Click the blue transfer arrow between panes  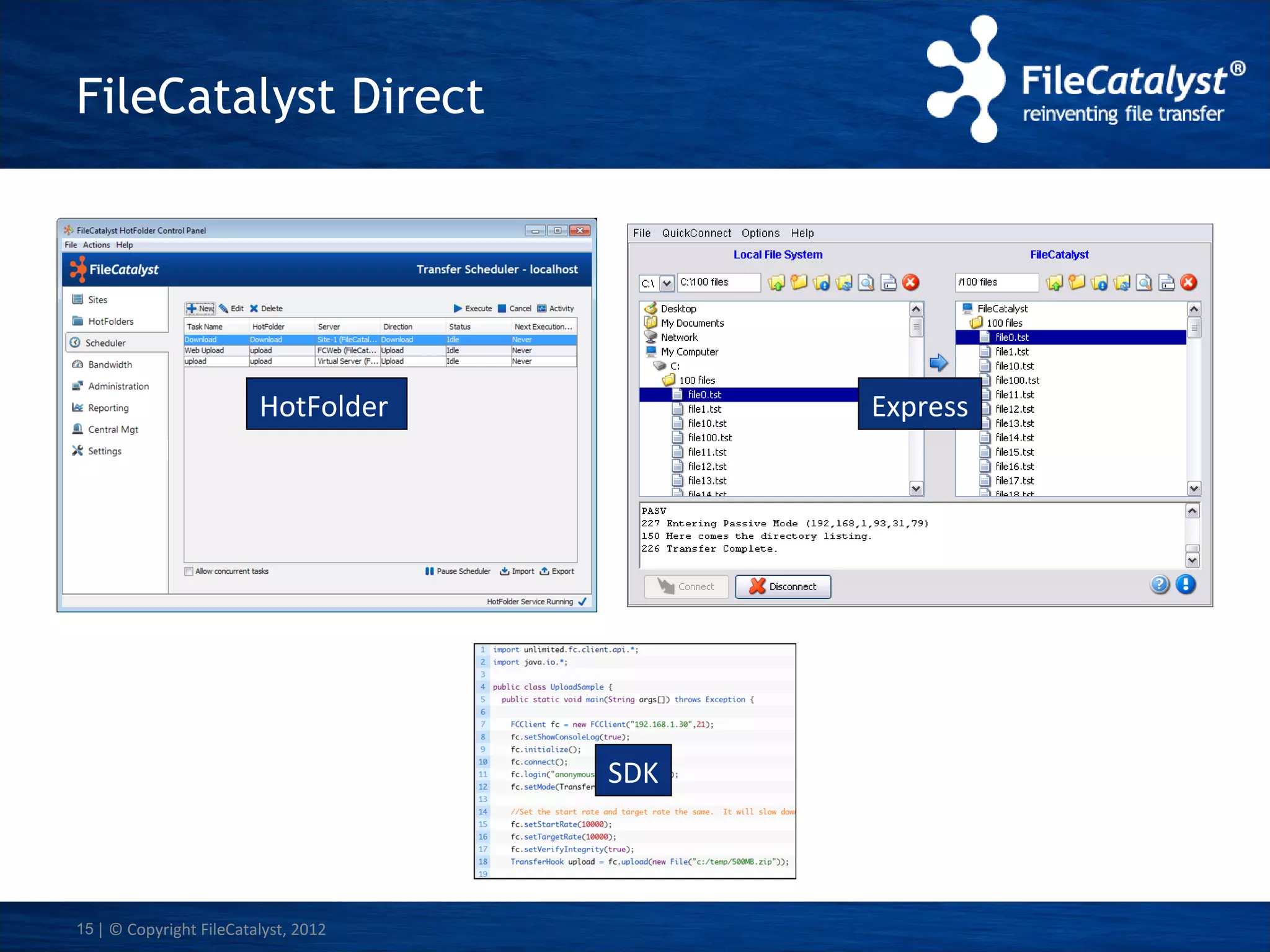pos(938,363)
